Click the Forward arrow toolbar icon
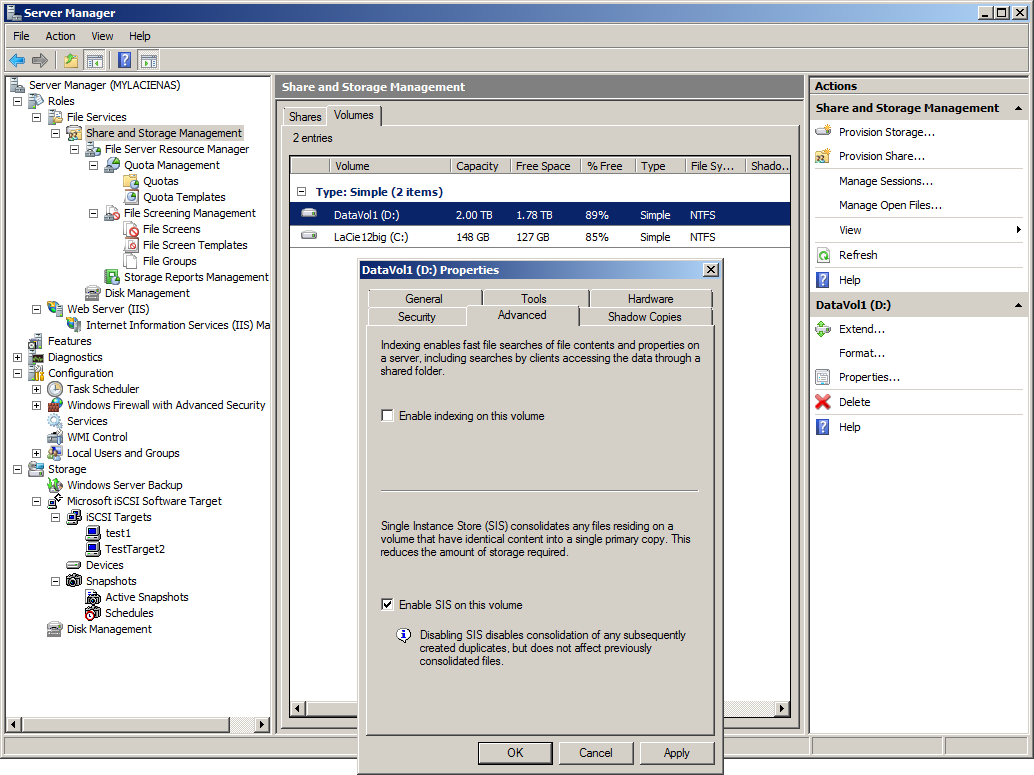1034x775 pixels. coord(40,61)
